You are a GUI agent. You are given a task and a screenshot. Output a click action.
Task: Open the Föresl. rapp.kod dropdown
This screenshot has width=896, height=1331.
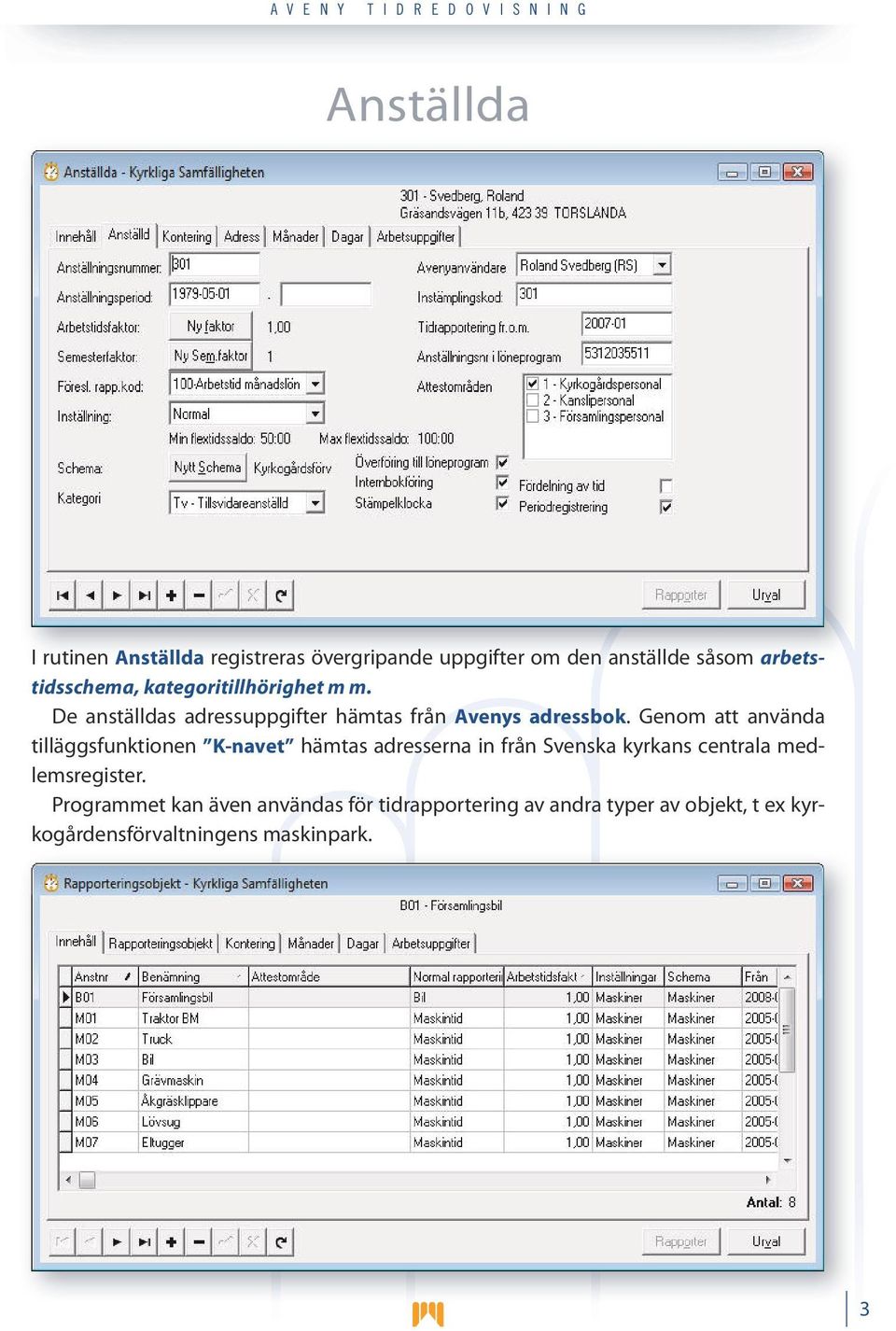(315, 384)
